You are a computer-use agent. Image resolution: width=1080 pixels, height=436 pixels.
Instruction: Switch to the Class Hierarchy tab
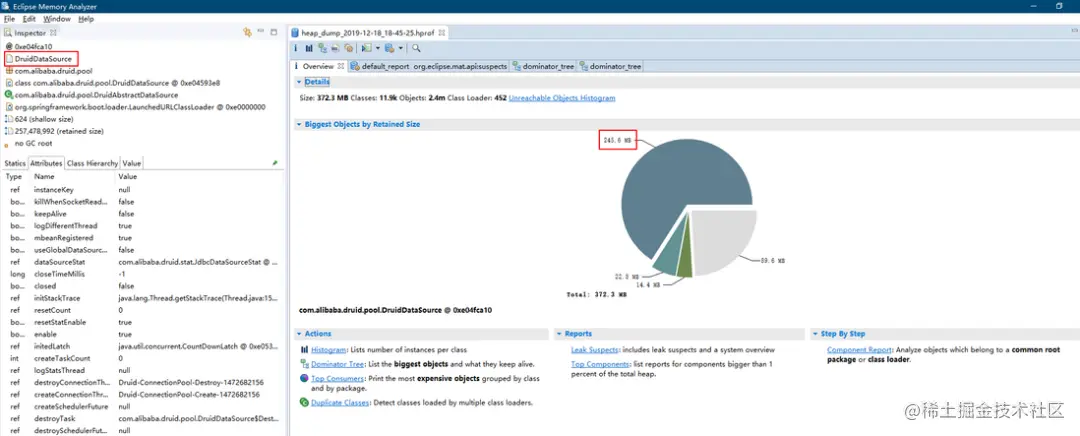92,163
